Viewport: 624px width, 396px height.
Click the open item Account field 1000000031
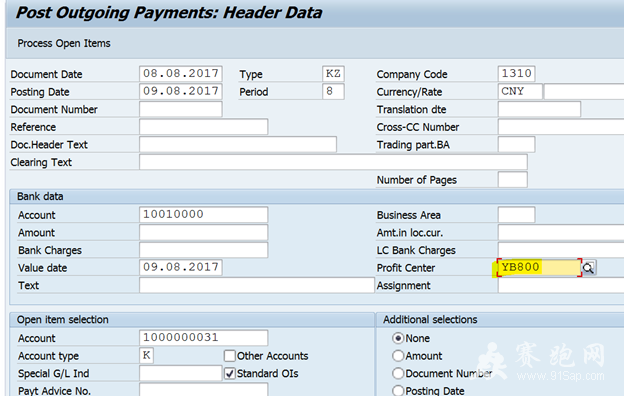pyautogui.click(x=204, y=338)
